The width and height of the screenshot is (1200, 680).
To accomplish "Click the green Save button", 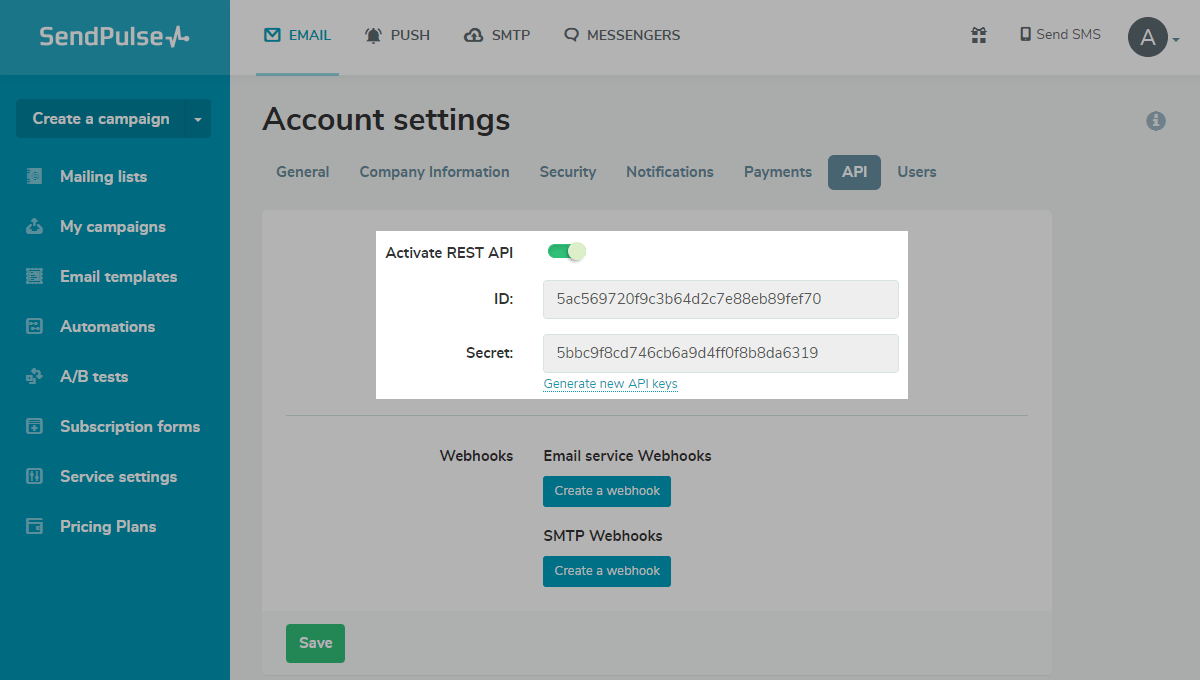I will coord(315,643).
